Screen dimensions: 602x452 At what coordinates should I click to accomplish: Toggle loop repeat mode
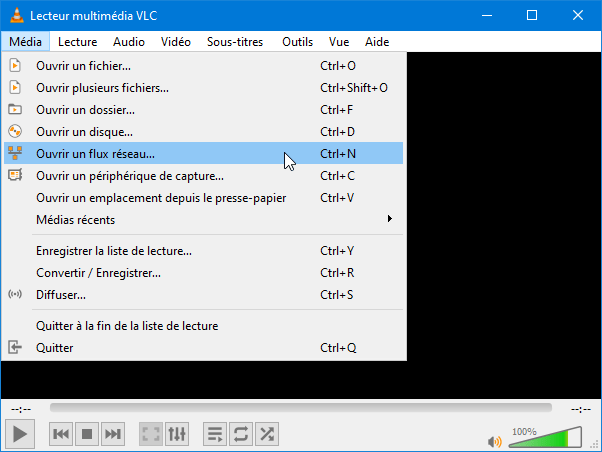pyautogui.click(x=241, y=434)
